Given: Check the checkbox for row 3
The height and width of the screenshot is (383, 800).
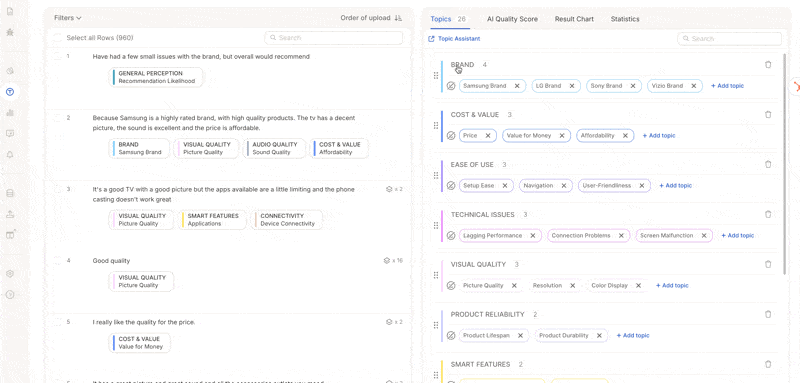Looking at the screenshot, I should pos(58,189).
